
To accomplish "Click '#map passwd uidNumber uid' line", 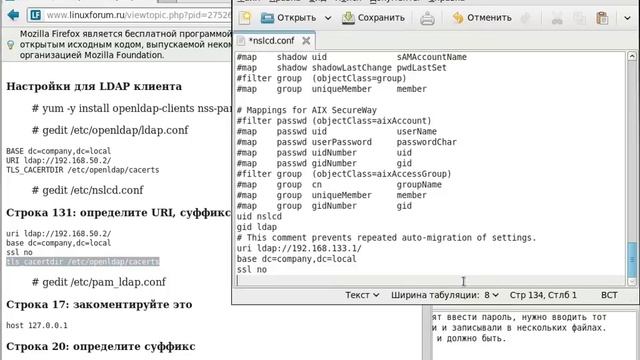I will (x=324, y=153).
